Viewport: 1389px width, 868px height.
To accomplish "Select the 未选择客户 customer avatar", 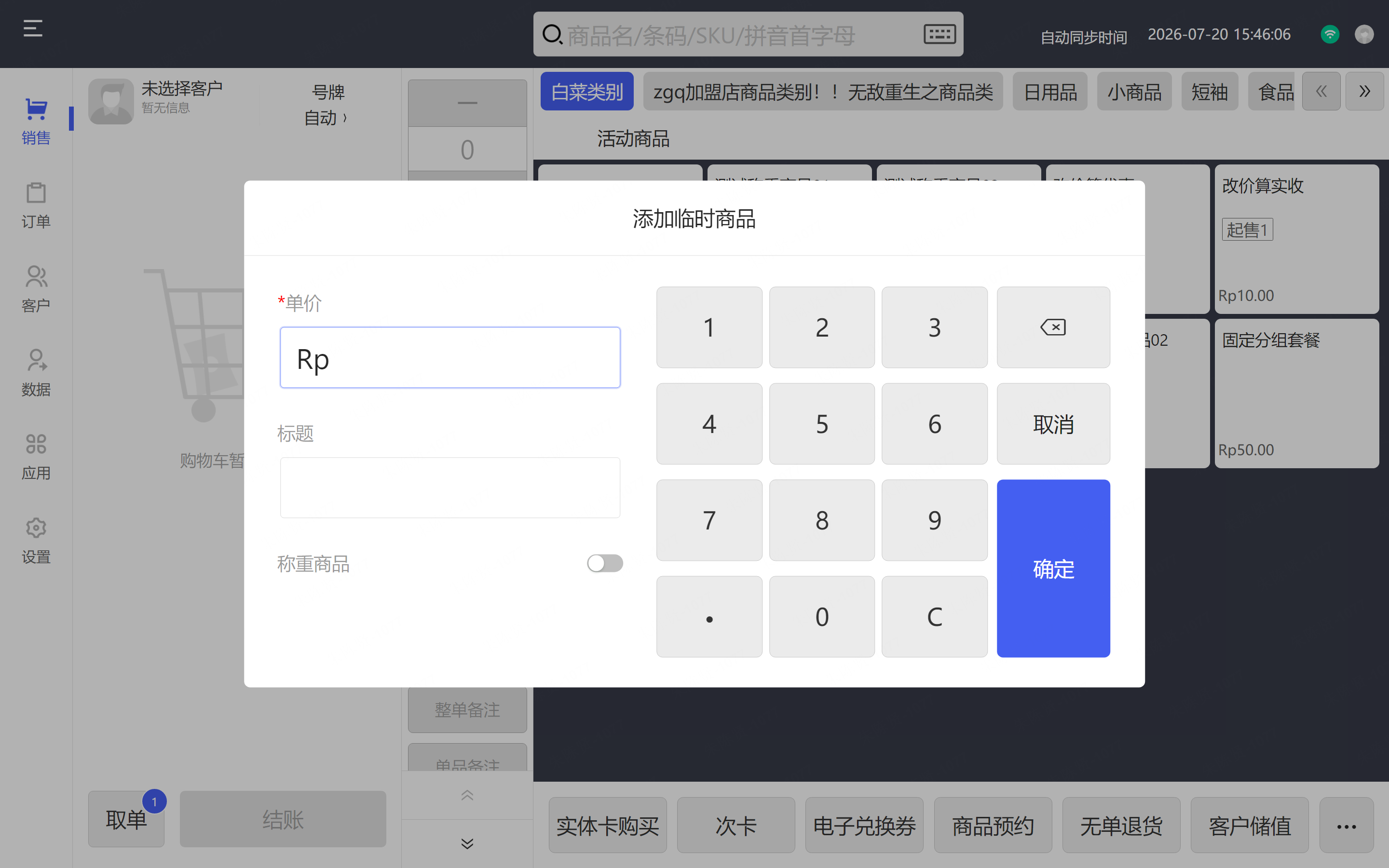I will [111, 102].
